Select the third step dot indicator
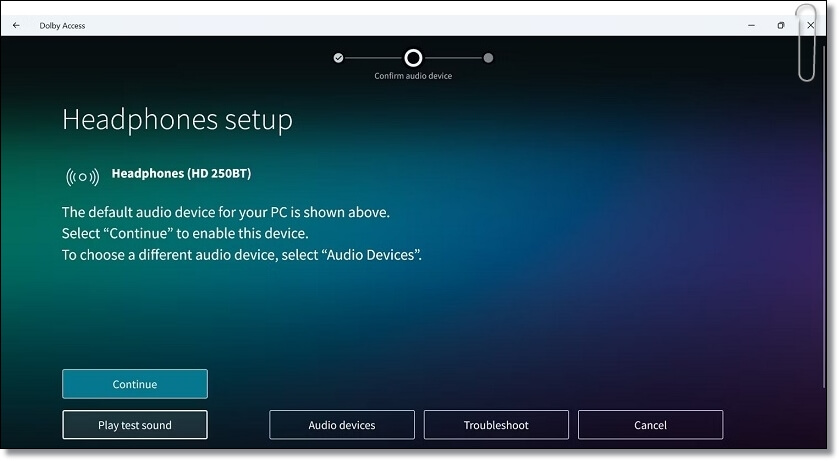The height and width of the screenshot is (461, 839). [x=488, y=58]
